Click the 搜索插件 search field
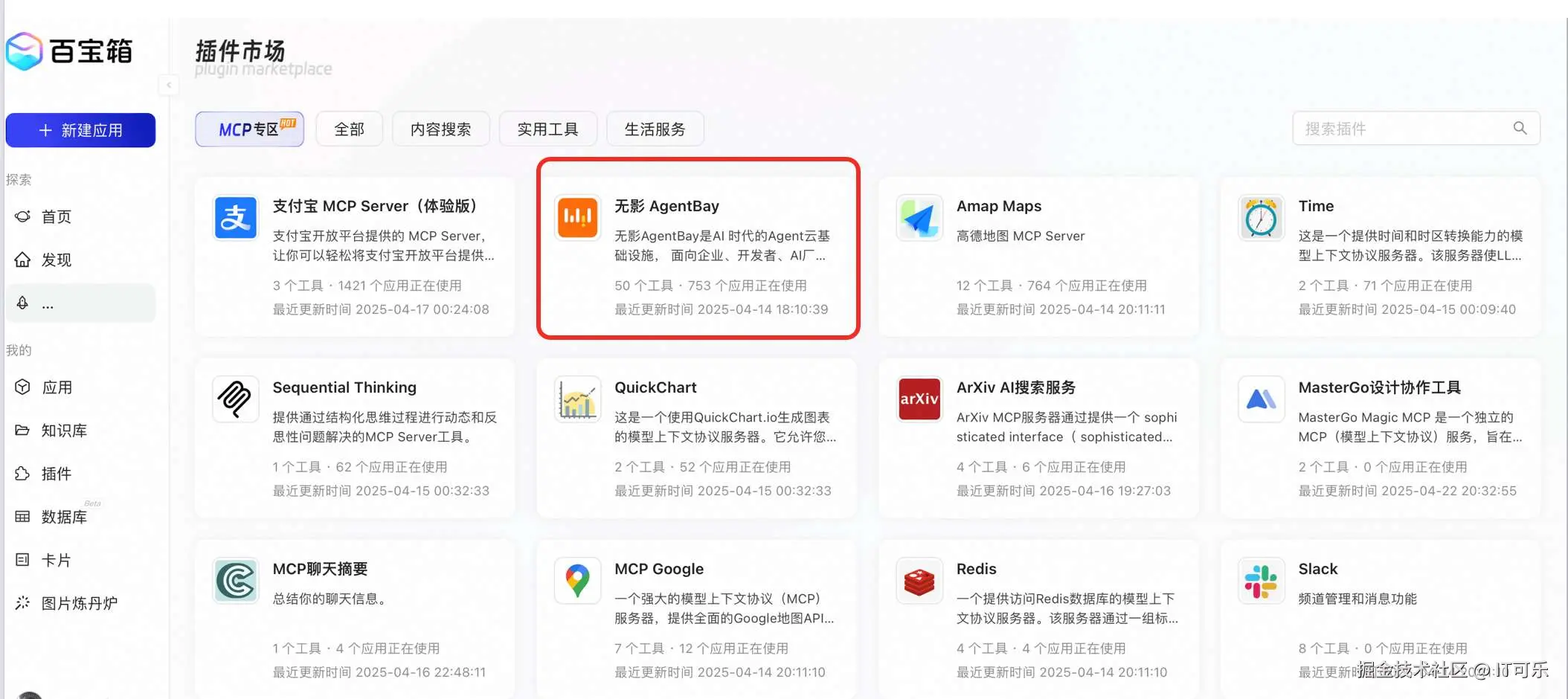This screenshot has height=699, width=1568. tap(1416, 129)
